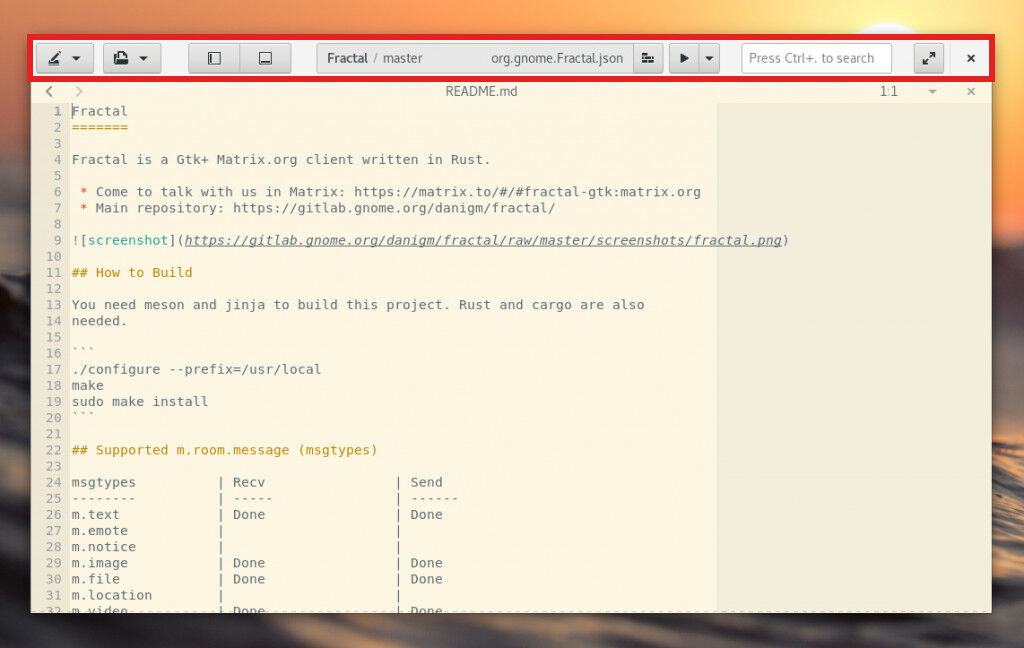Viewport: 1024px width, 648px height.
Task: Click the README.md document title
Action: click(481, 91)
